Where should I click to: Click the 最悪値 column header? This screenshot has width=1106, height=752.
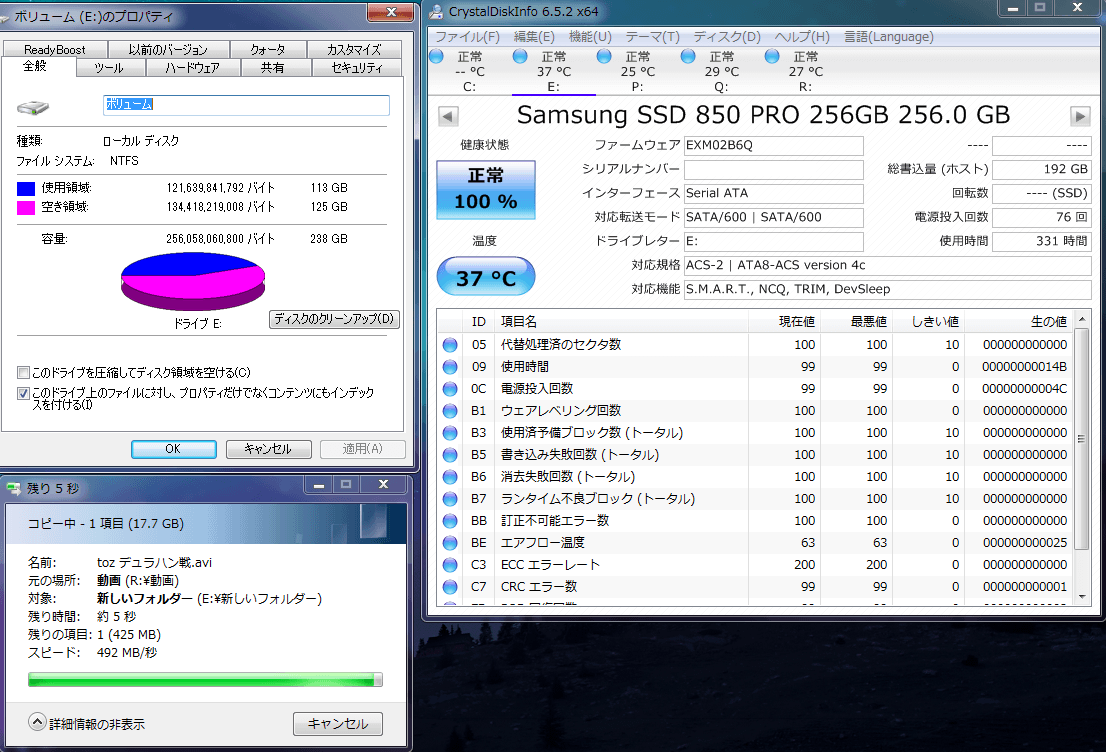(856, 322)
